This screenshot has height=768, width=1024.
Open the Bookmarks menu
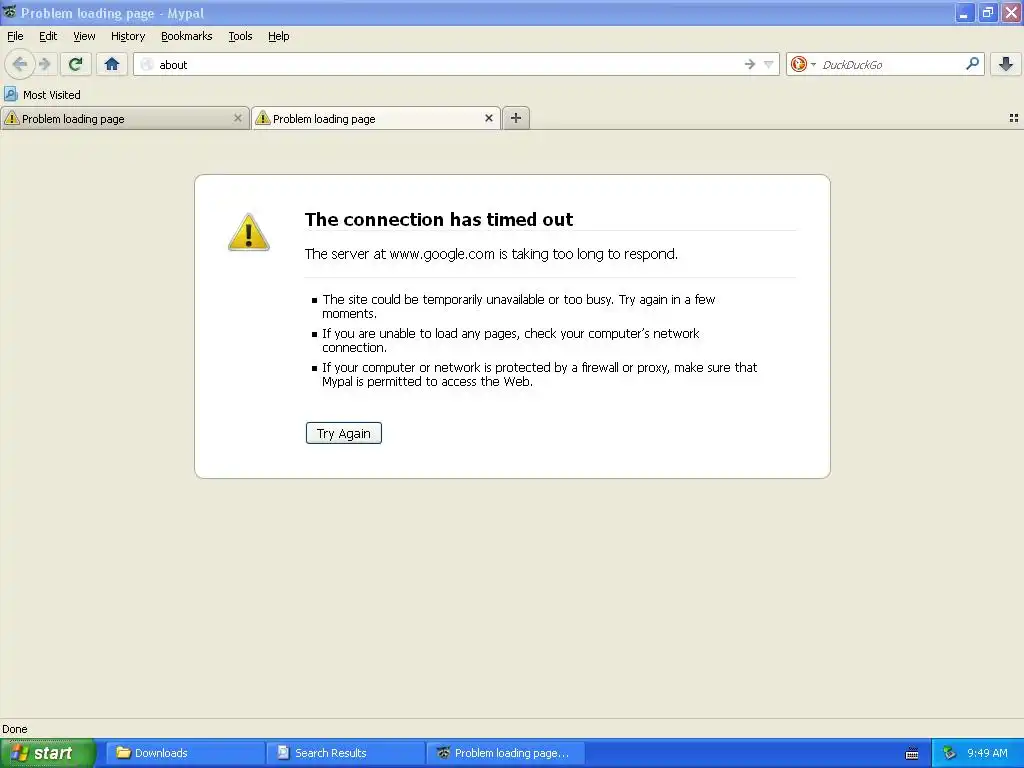(x=187, y=36)
